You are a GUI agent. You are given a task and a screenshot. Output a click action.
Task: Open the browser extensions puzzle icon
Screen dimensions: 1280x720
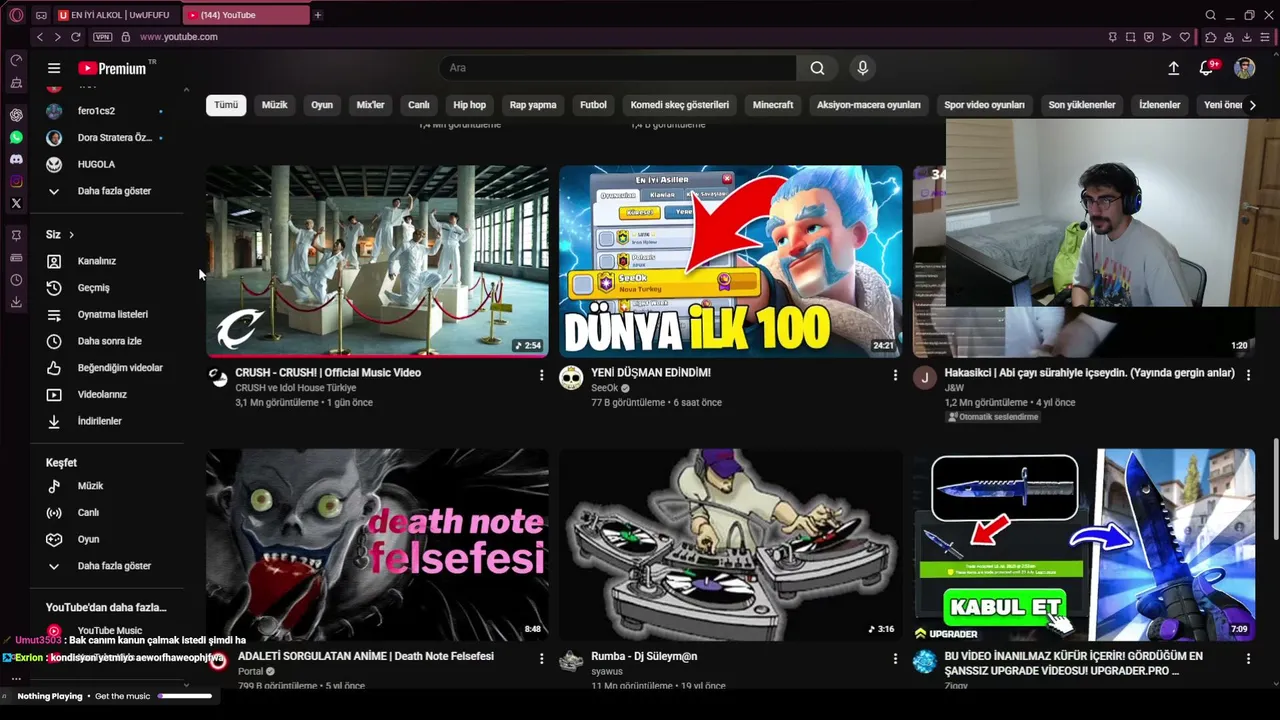[x=1210, y=37]
